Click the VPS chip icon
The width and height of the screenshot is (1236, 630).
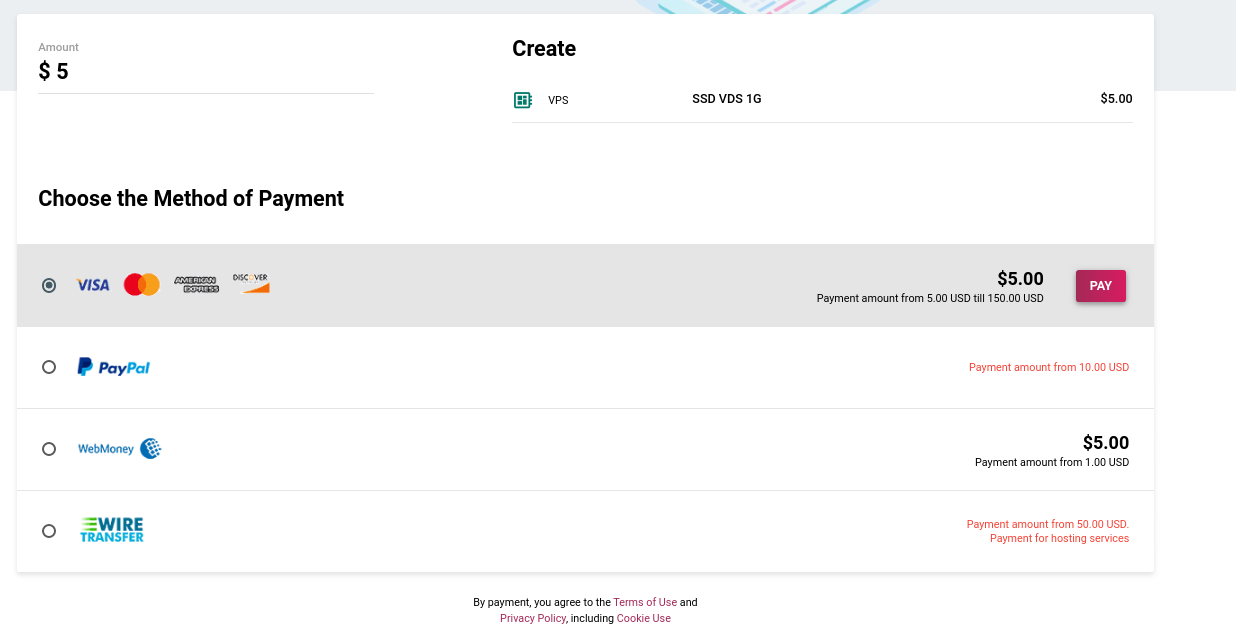click(522, 100)
